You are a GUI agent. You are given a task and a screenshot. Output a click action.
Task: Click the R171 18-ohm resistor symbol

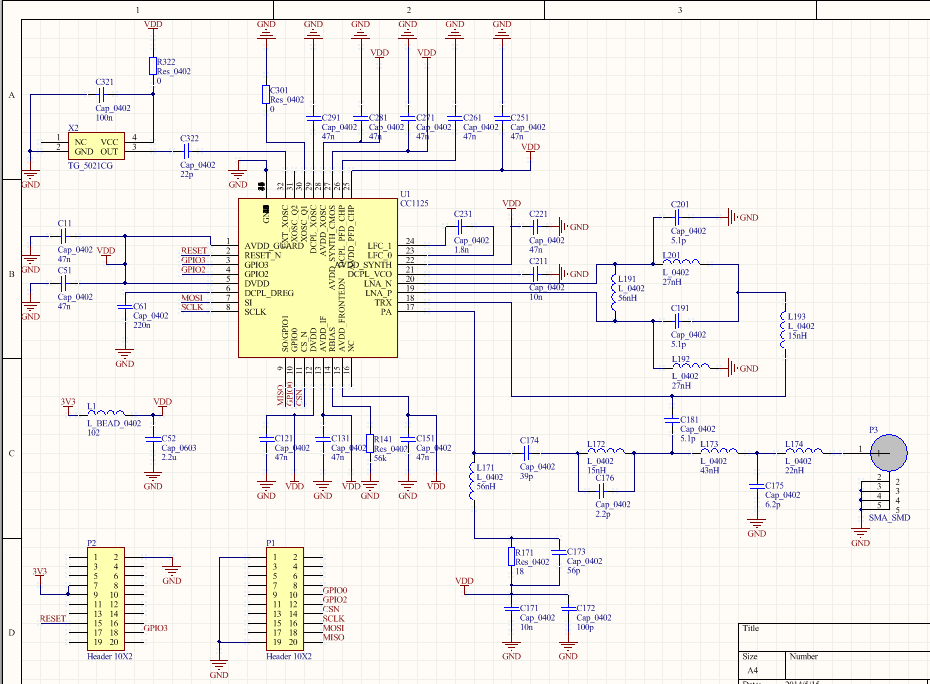tap(511, 556)
